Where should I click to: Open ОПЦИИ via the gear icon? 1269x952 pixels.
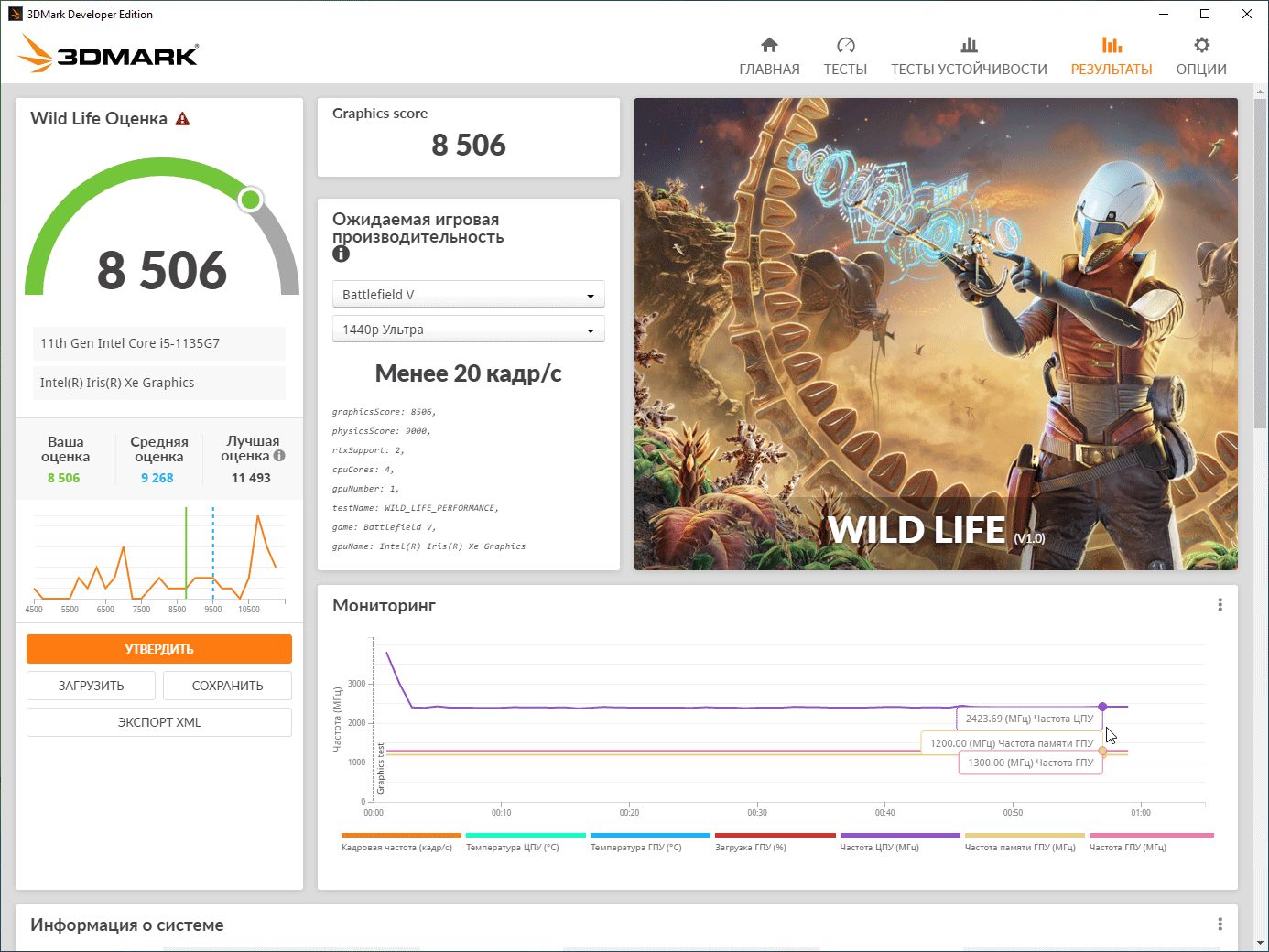[x=1201, y=56]
